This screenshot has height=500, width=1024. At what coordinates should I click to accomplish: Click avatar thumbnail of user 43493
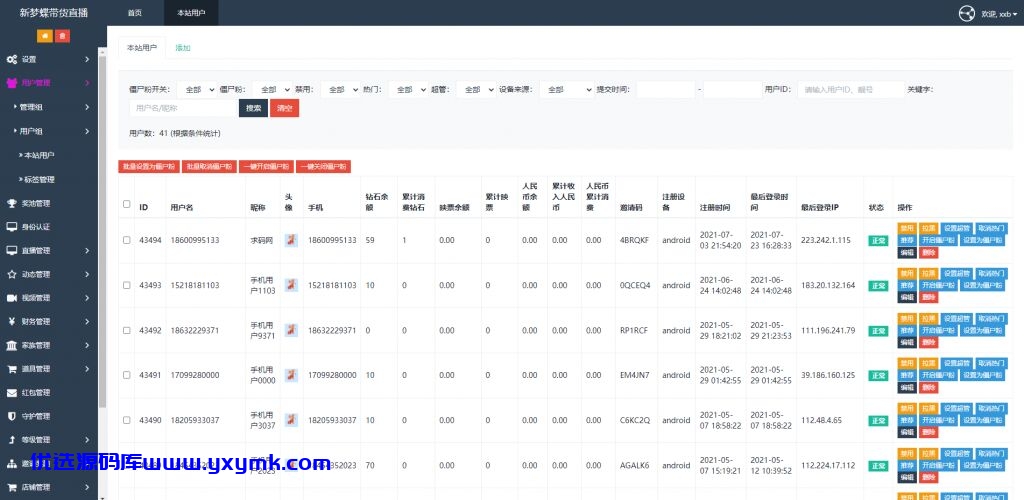(291, 285)
